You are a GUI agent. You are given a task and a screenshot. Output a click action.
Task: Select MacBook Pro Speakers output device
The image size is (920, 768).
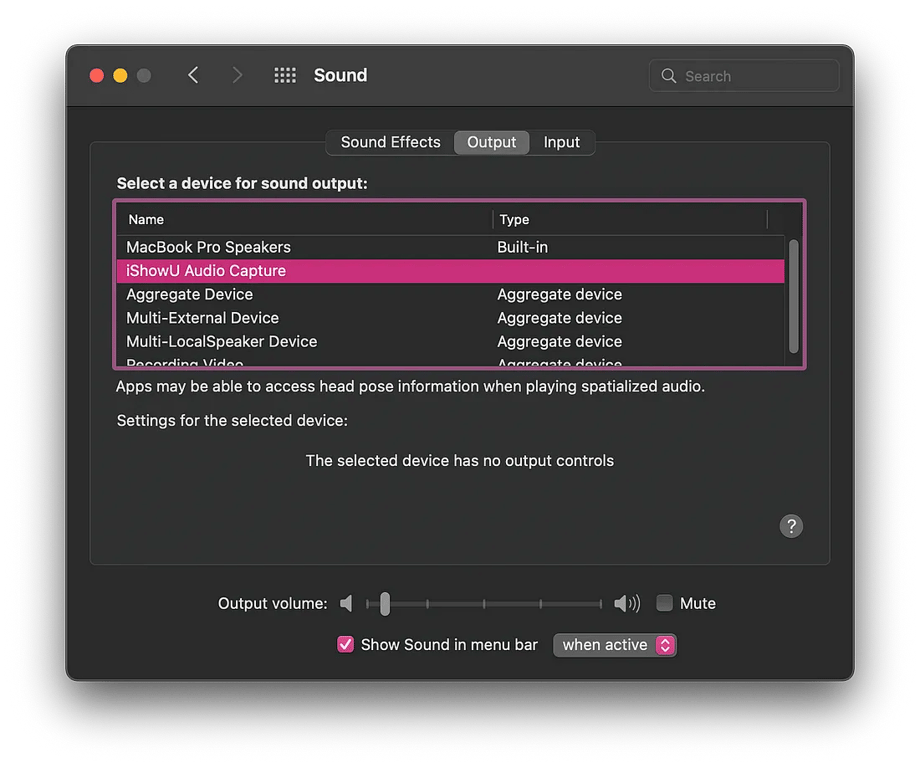coord(208,247)
